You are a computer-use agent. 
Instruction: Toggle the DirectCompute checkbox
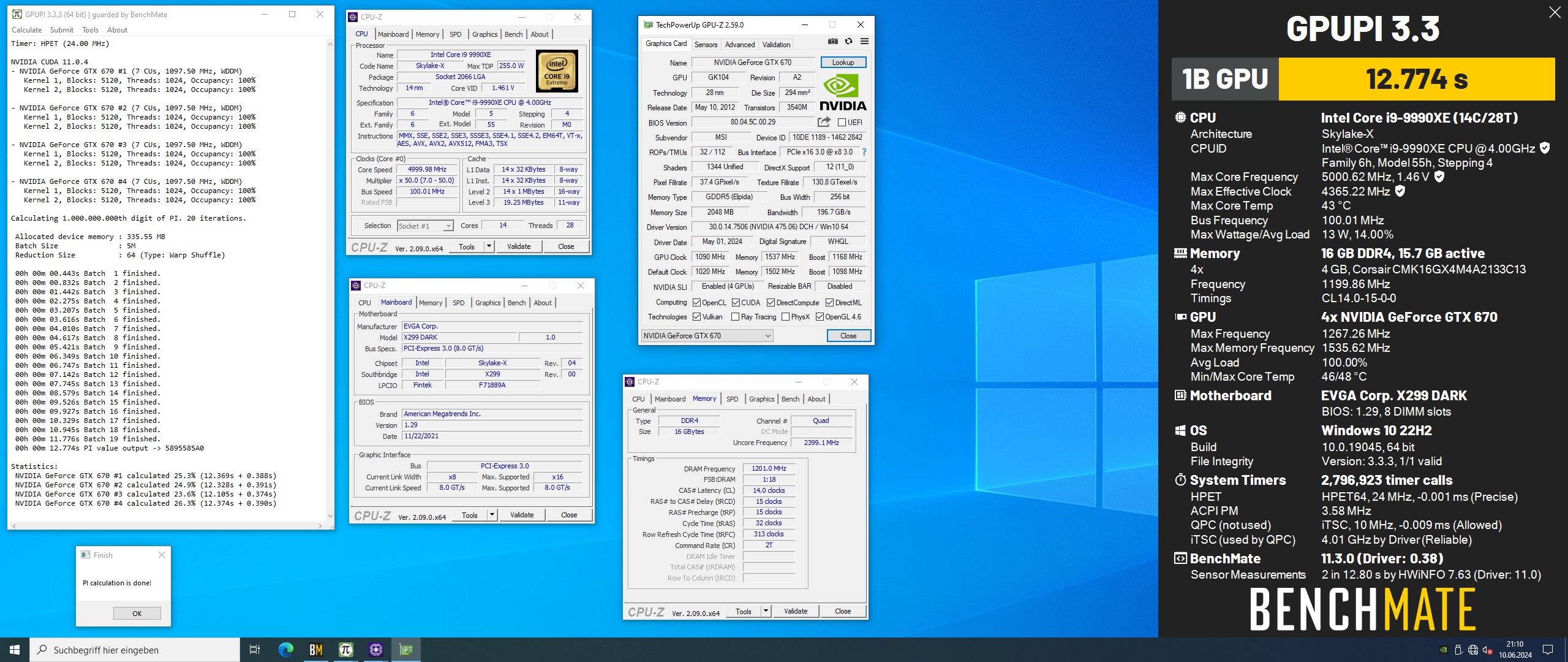click(771, 303)
